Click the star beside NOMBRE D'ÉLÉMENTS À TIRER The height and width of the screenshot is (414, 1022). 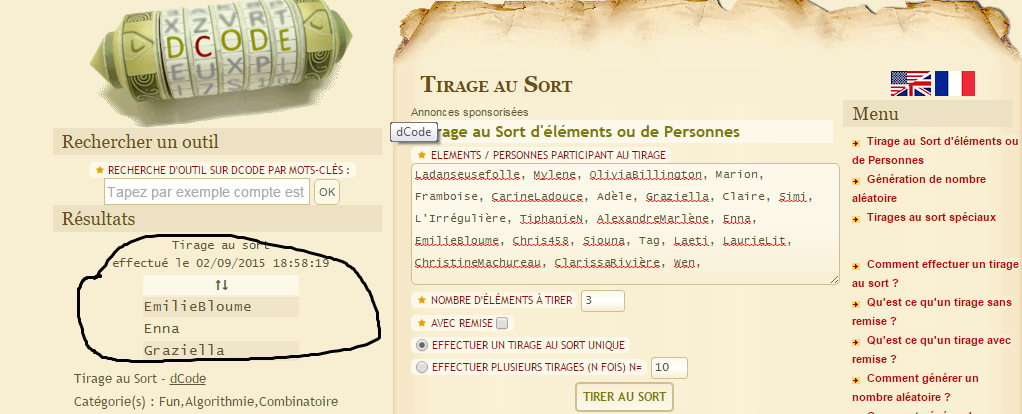422,300
